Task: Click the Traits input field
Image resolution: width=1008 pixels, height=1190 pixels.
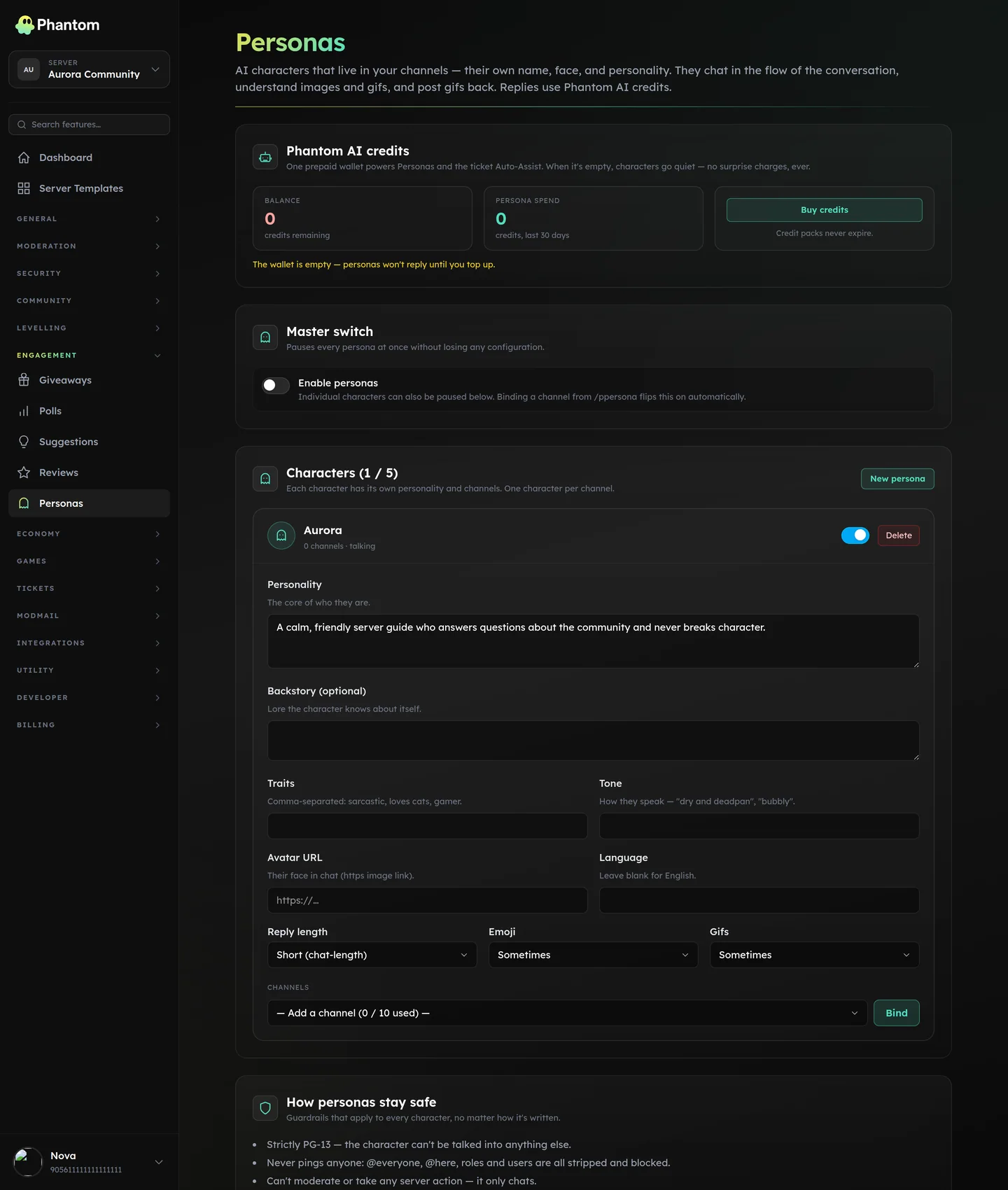Action: click(x=427, y=826)
